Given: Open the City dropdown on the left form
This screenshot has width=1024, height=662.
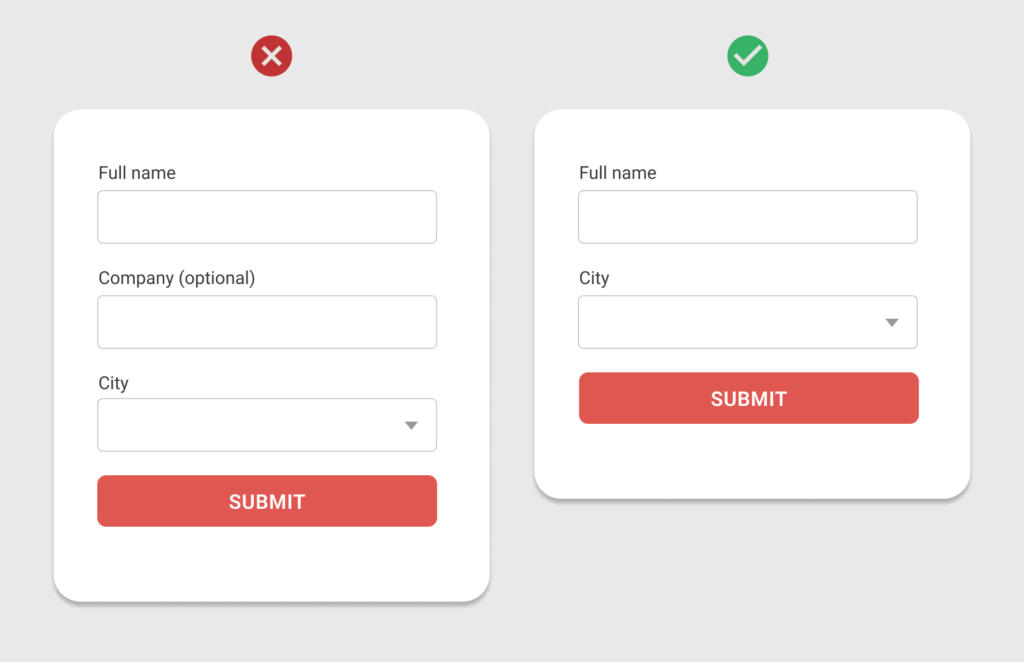Looking at the screenshot, I should click(267, 424).
